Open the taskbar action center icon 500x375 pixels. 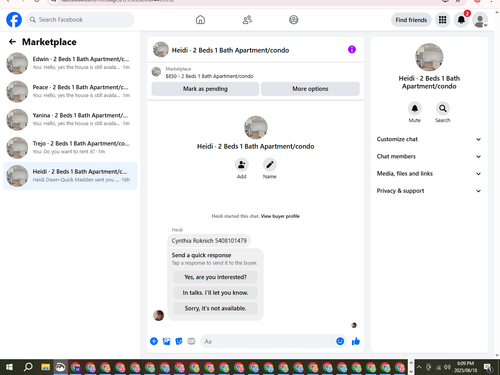click(488, 367)
